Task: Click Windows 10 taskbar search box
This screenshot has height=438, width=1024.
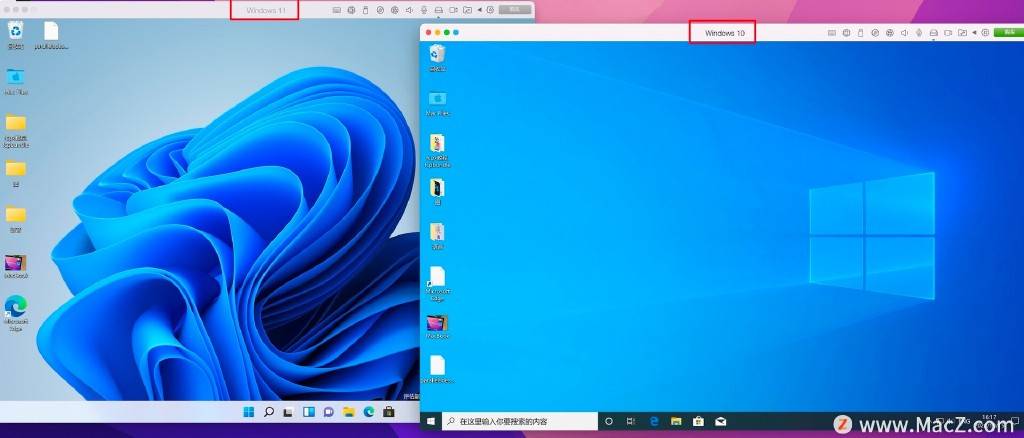Action: 520,422
